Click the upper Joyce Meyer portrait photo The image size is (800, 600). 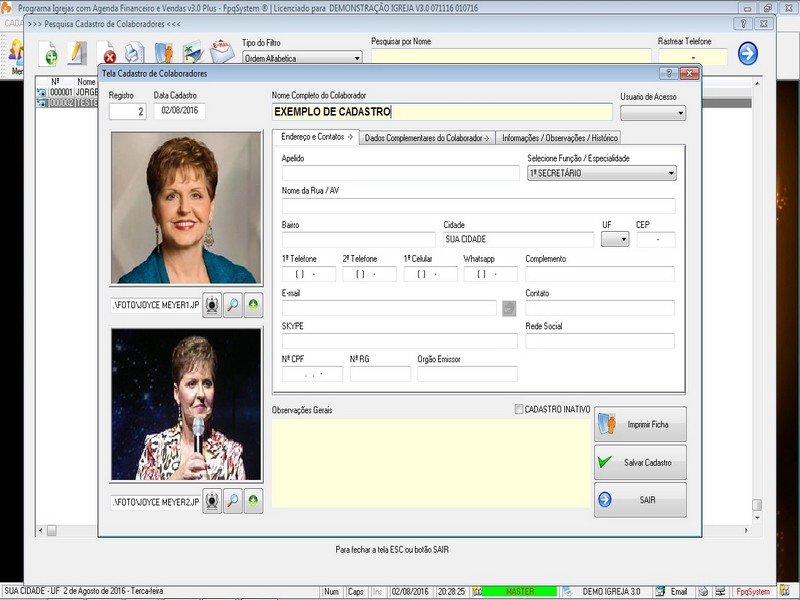186,208
